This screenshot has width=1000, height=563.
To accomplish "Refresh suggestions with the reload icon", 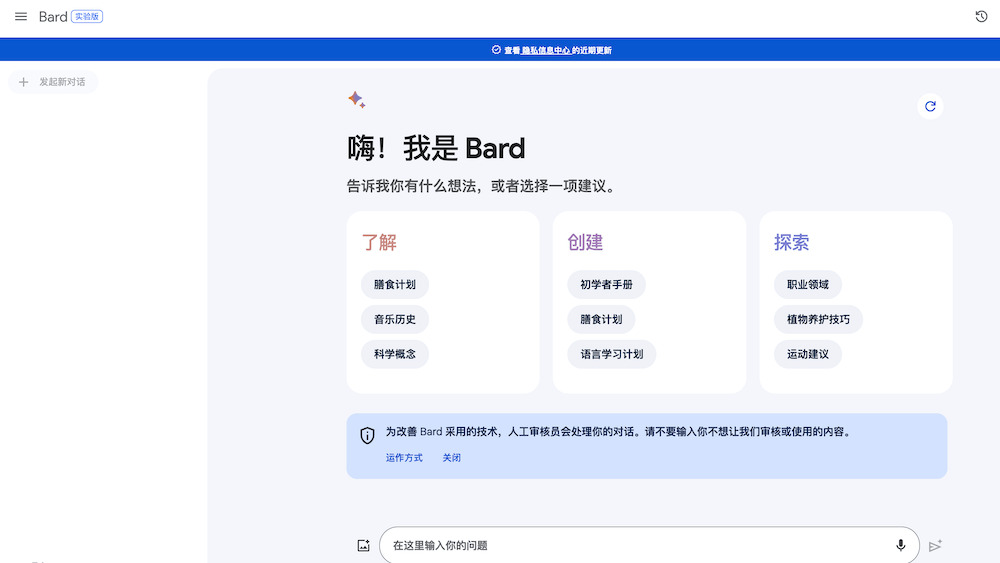I will click(930, 106).
